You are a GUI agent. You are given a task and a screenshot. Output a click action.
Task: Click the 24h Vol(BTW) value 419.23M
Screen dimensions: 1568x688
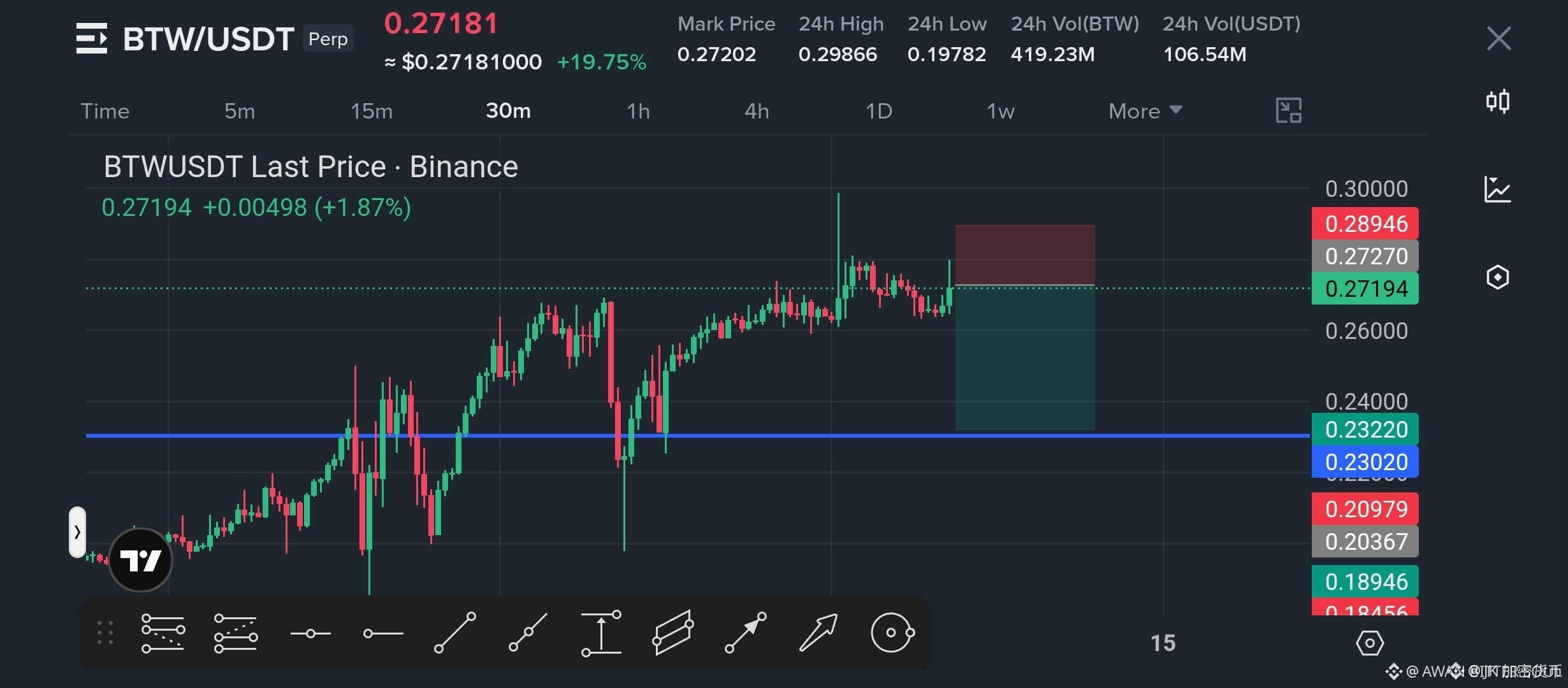1052,54
